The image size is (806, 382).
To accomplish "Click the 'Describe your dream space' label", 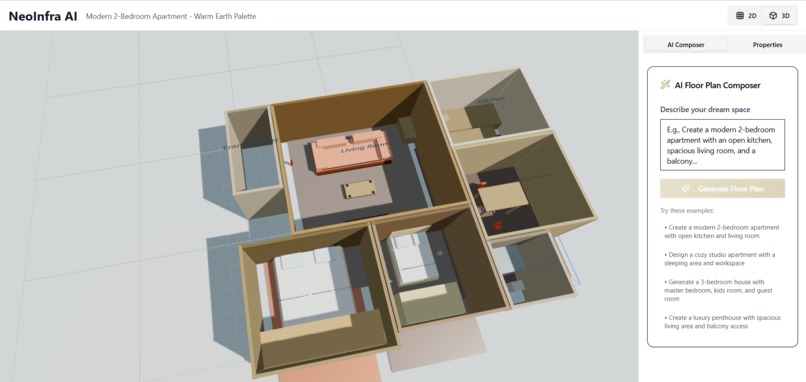I will (x=705, y=110).
